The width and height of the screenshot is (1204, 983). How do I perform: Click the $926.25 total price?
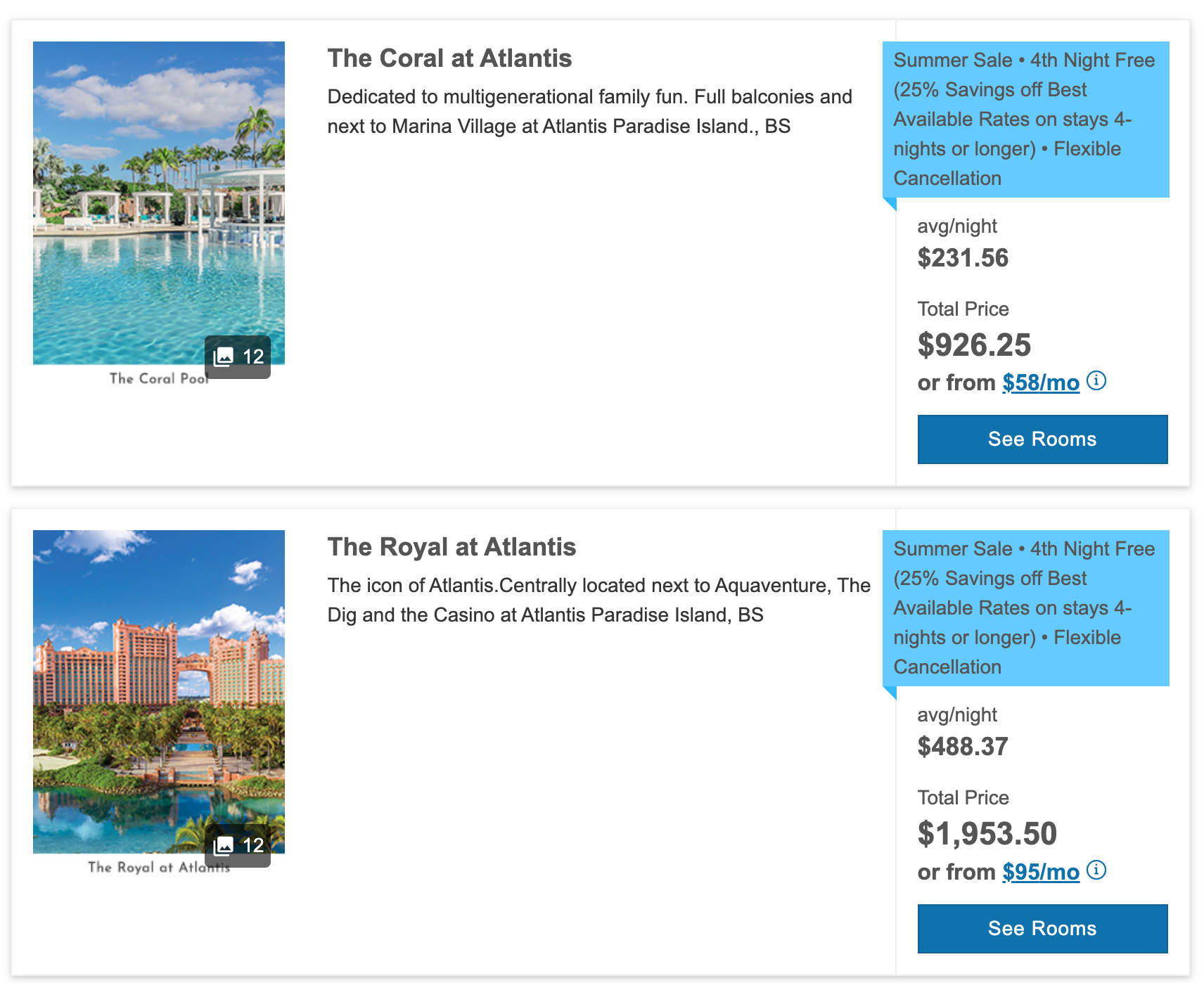click(x=974, y=345)
